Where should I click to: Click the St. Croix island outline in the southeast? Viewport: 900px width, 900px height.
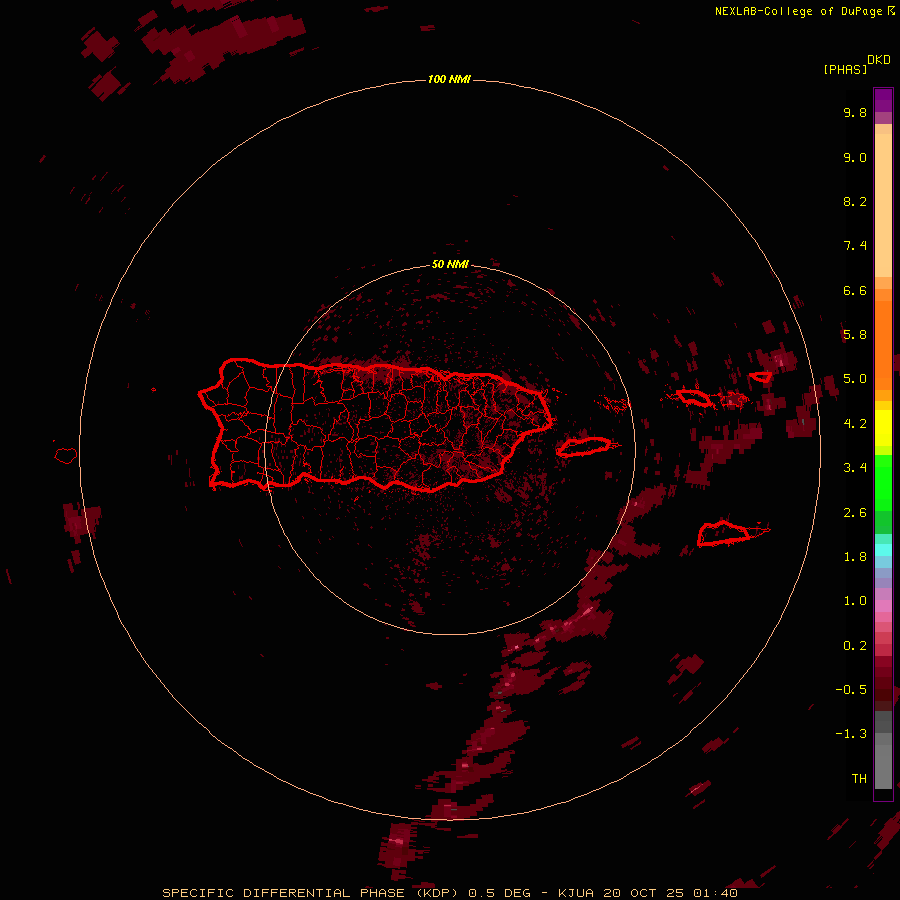coord(724,533)
